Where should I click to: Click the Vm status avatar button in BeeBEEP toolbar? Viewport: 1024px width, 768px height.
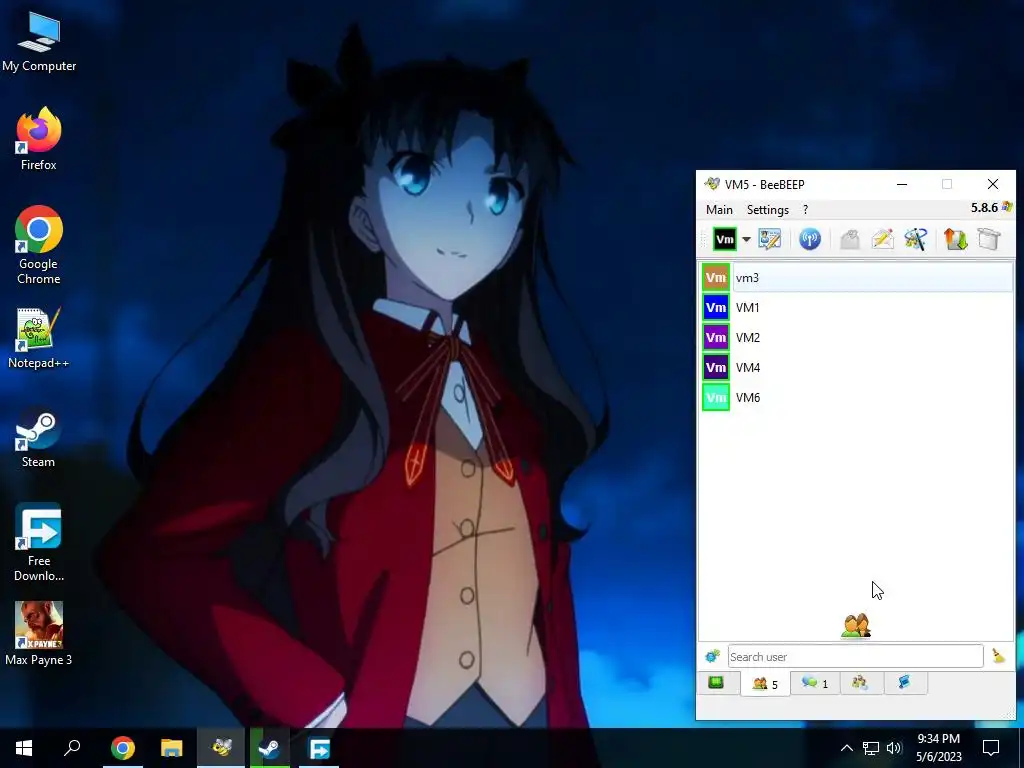tap(724, 239)
